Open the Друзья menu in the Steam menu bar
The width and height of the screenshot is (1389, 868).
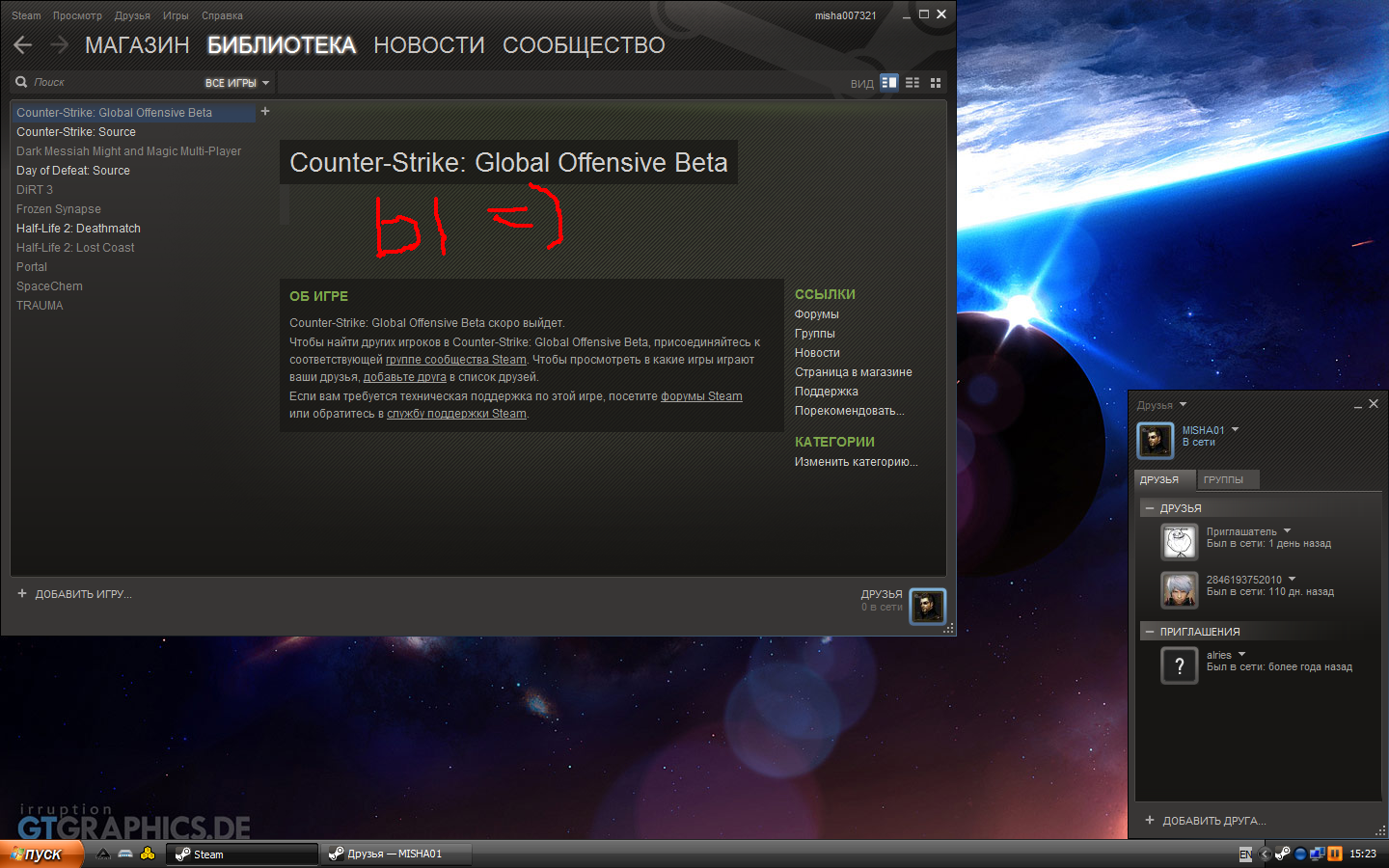[x=132, y=15]
